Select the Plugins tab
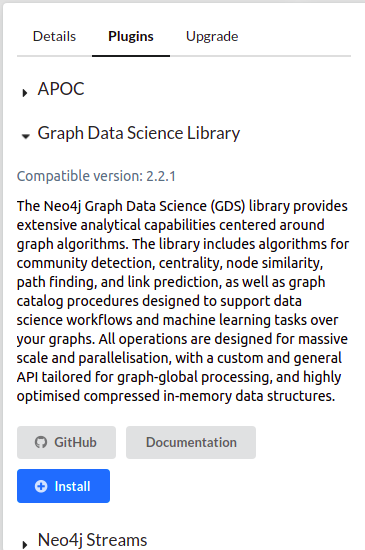Screen dimensions: 365x550 (131, 36)
